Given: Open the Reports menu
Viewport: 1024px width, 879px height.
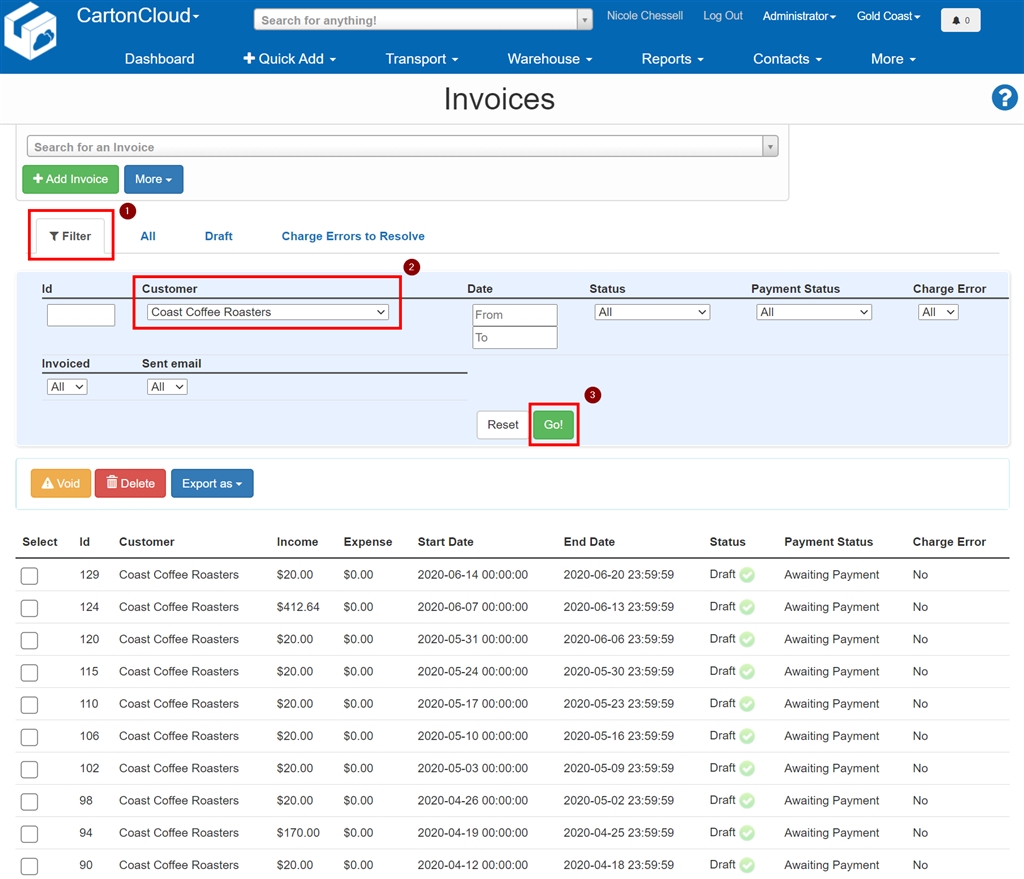Looking at the screenshot, I should tap(673, 59).
